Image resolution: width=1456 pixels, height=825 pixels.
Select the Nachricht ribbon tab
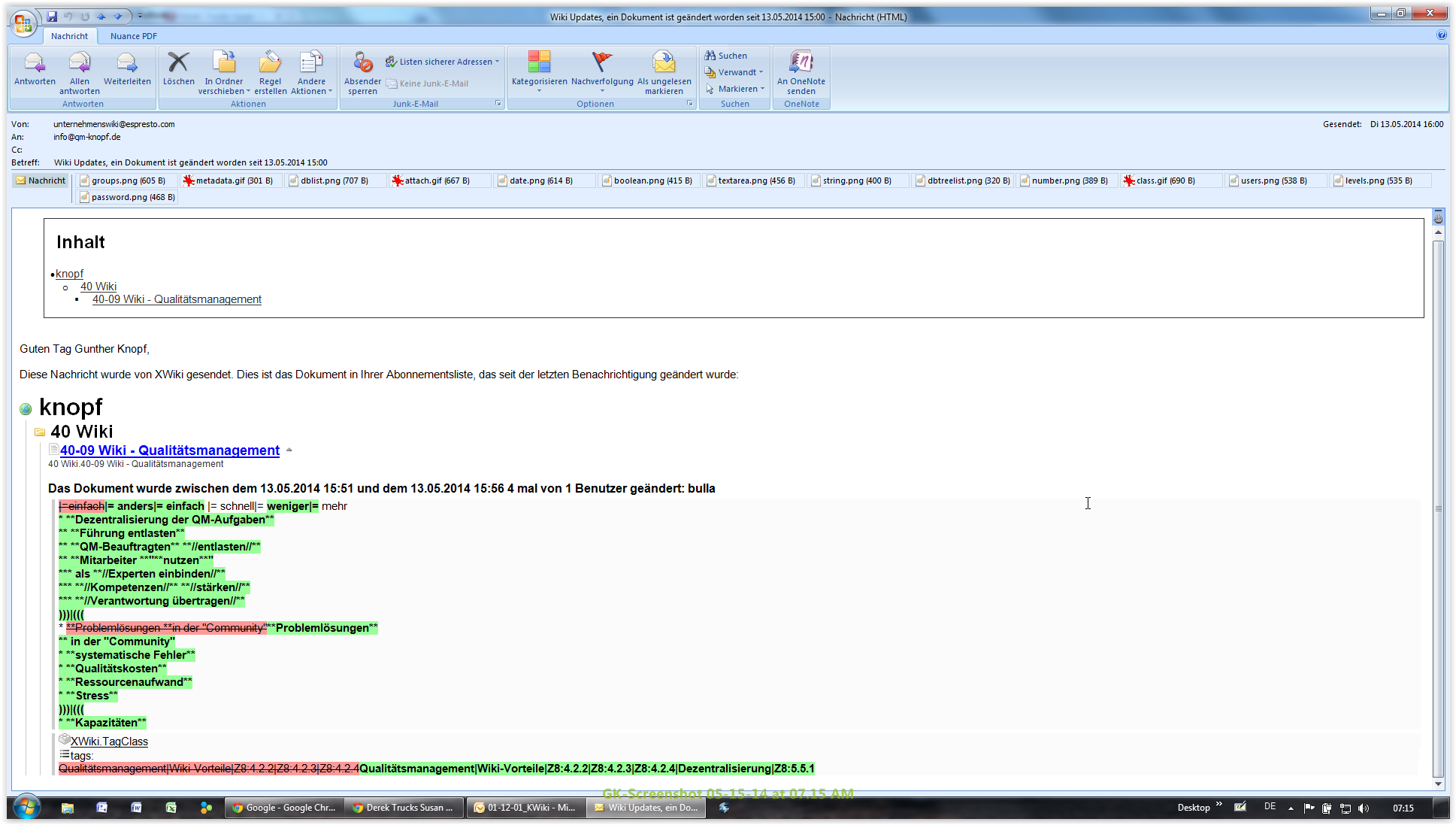(x=69, y=35)
